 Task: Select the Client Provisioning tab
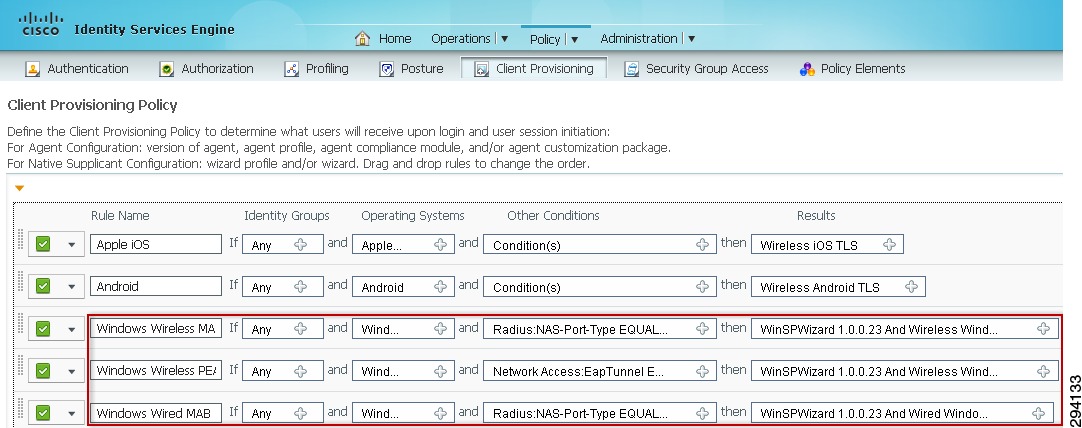534,68
